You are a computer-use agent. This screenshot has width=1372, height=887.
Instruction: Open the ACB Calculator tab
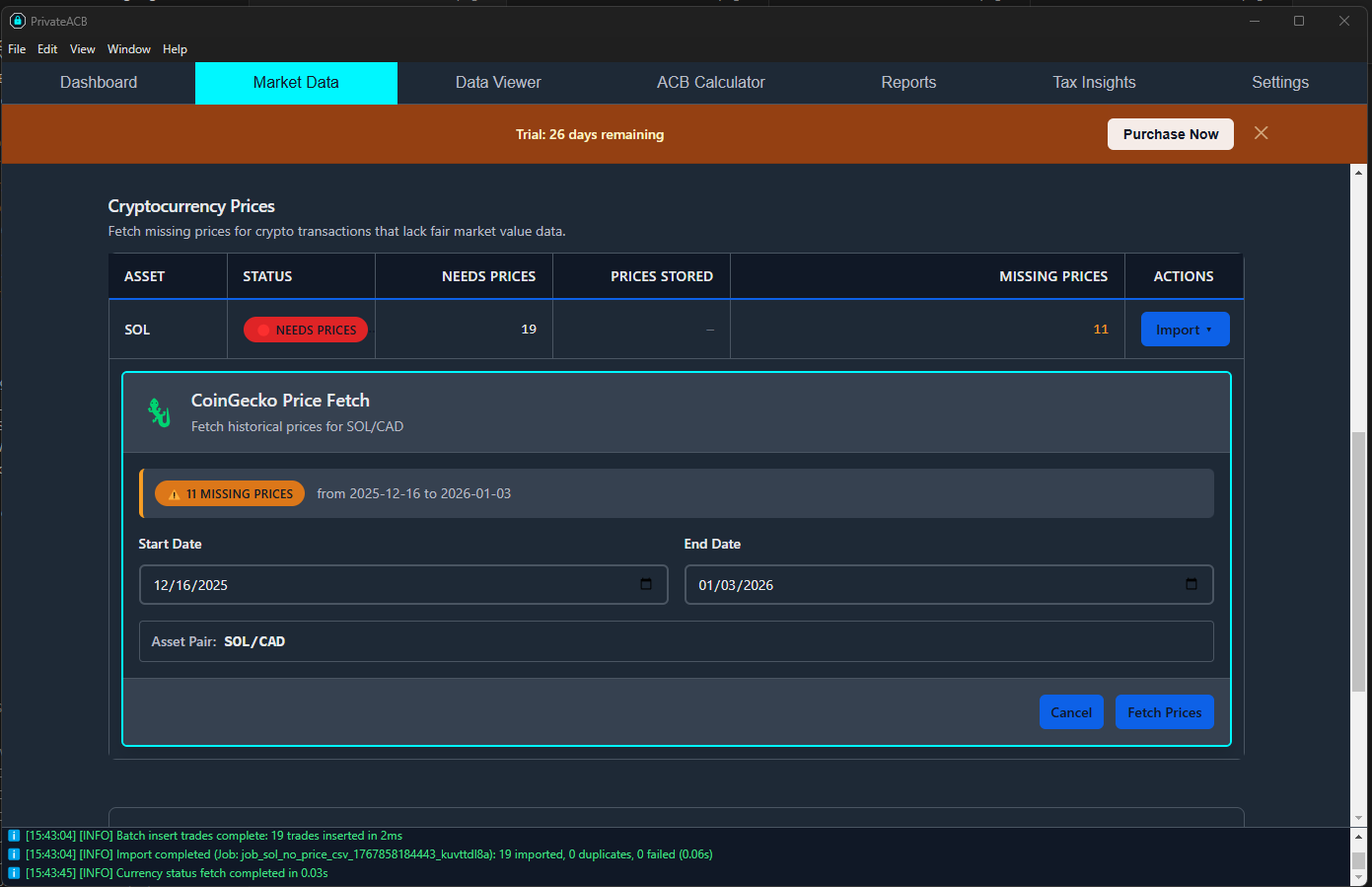(x=711, y=83)
